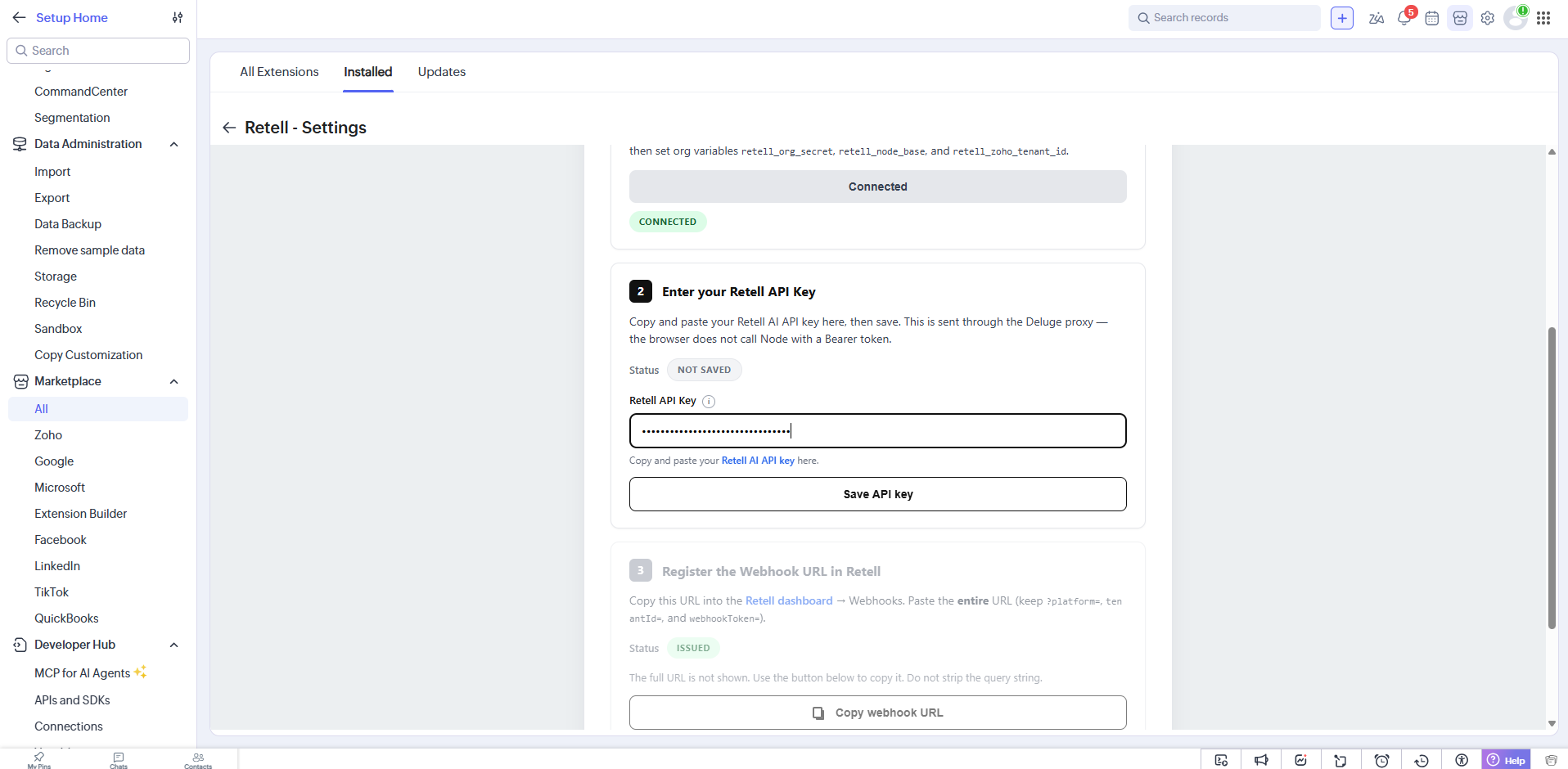Click the Copy webhook URL button

tap(877, 713)
